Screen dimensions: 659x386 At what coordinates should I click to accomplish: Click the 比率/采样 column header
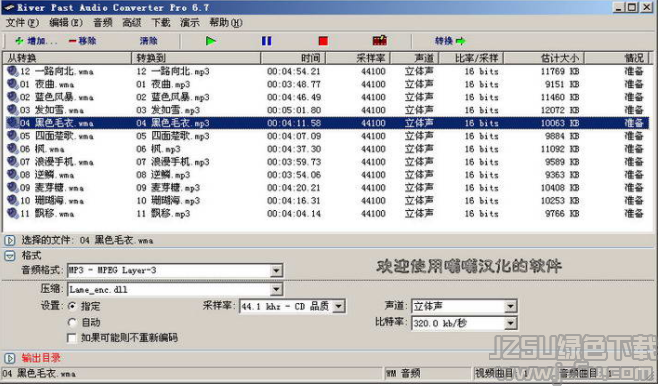coord(471,58)
